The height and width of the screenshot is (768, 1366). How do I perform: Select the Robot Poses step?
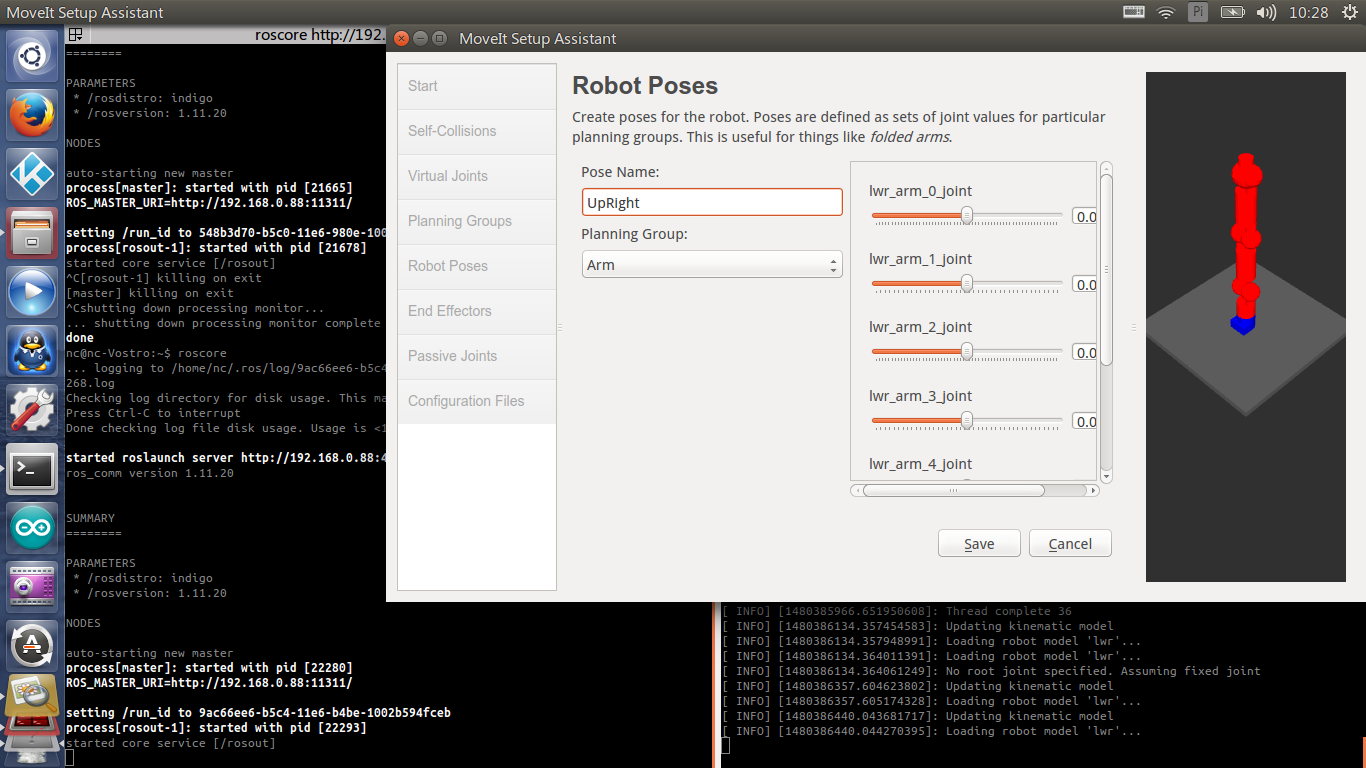coord(477,266)
